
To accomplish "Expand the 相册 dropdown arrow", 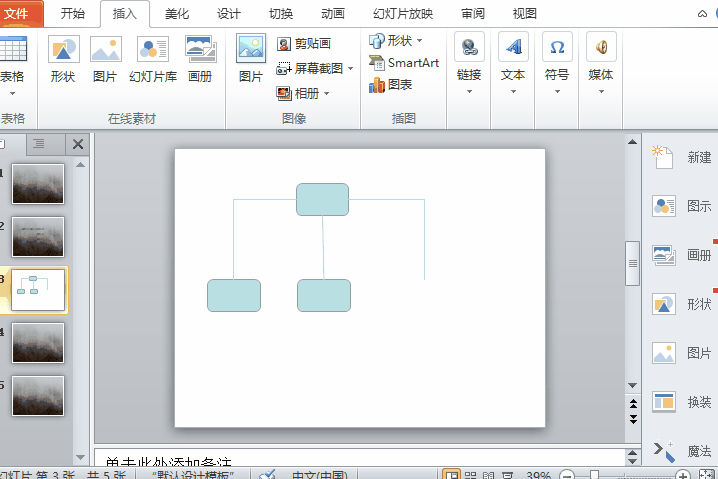I will (326, 93).
